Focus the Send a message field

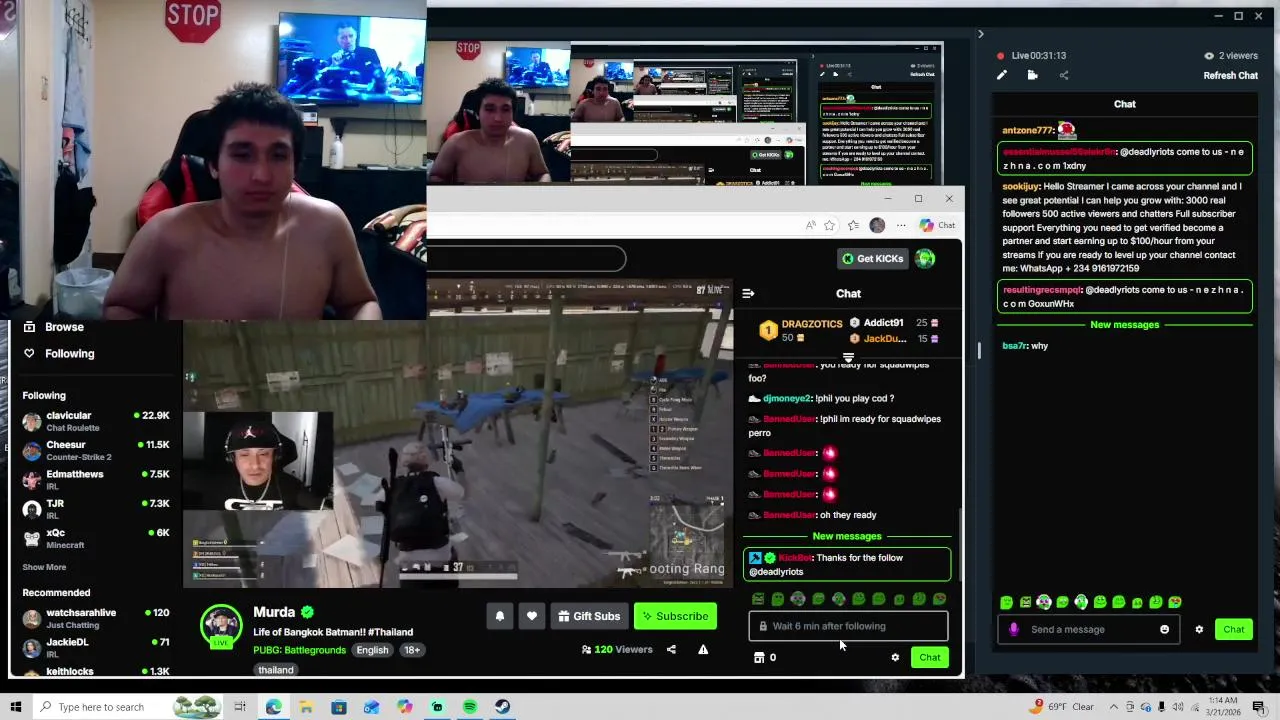(x=1088, y=629)
